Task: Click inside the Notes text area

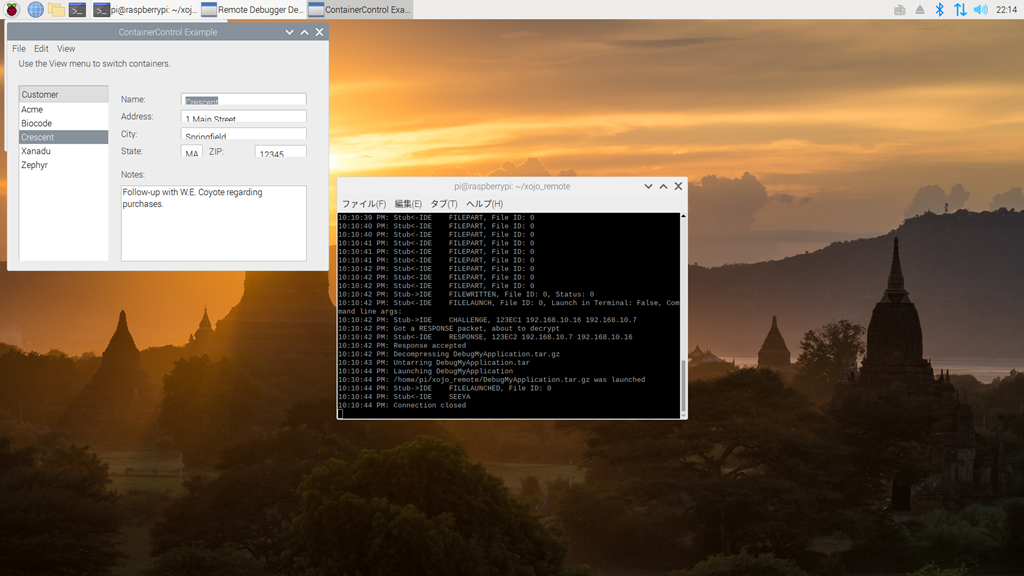Action: click(214, 223)
